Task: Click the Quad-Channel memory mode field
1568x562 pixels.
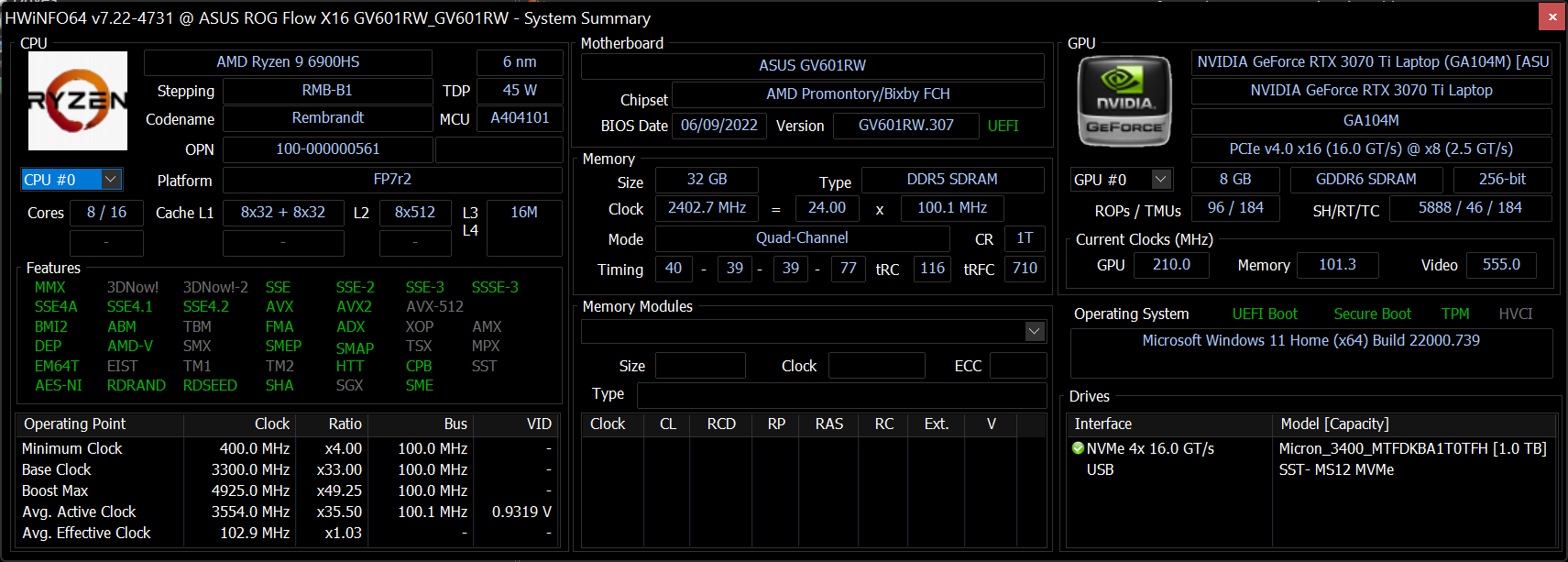Action: [802, 238]
